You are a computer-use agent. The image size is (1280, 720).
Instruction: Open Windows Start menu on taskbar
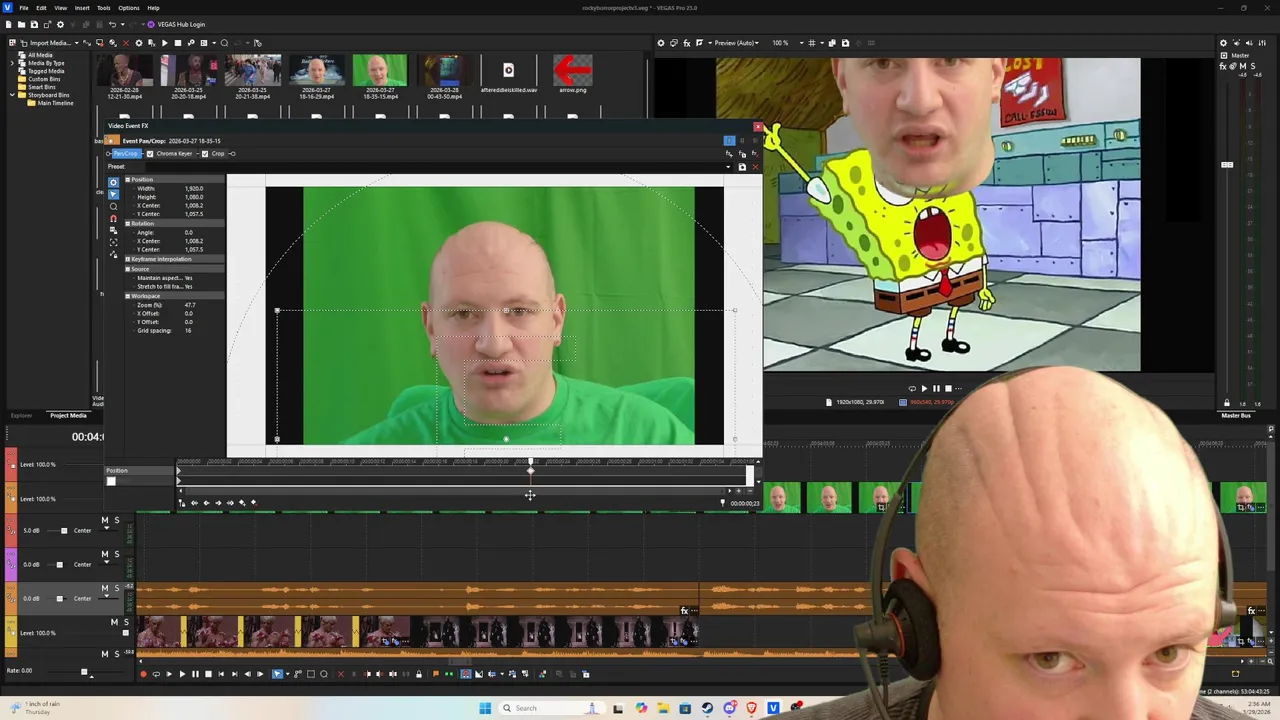click(x=485, y=708)
